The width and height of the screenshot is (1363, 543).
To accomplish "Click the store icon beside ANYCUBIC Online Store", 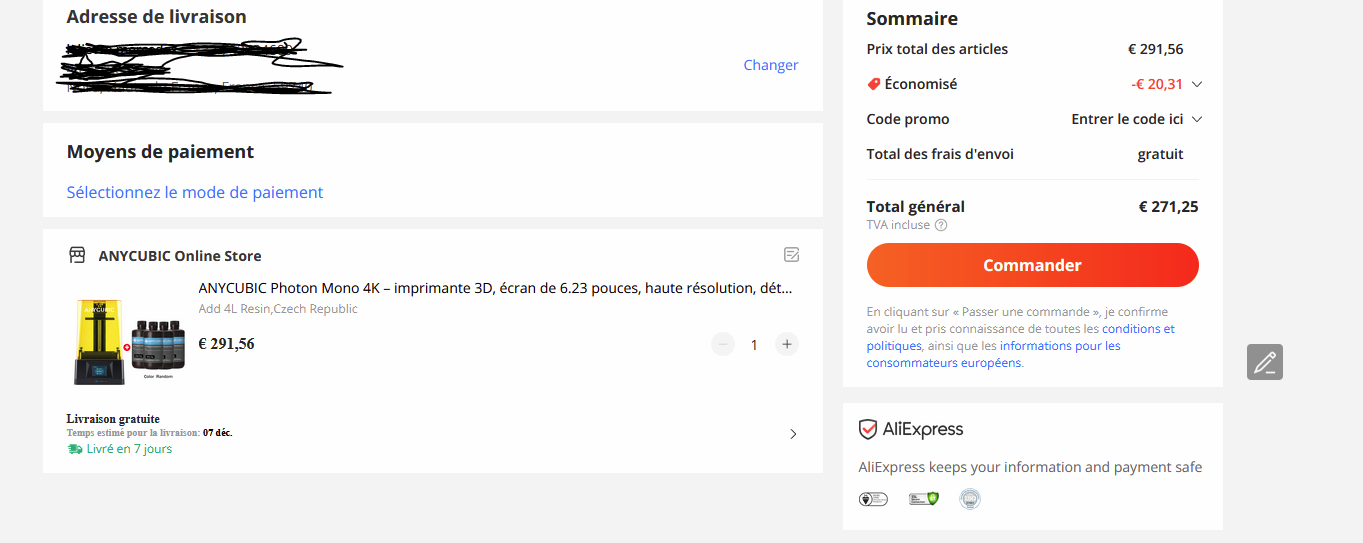I will 77,255.
